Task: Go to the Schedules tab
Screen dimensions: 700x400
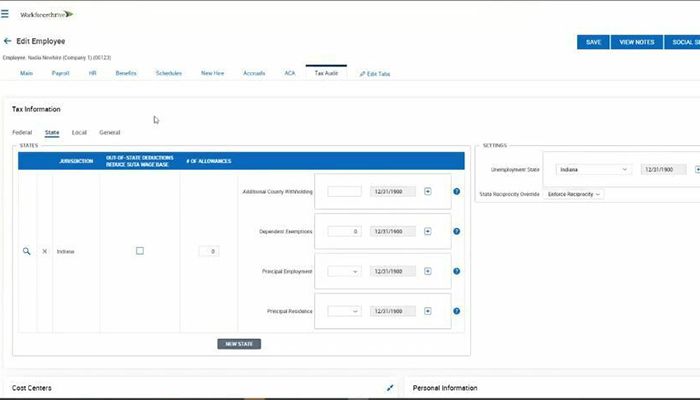Action: pos(169,73)
